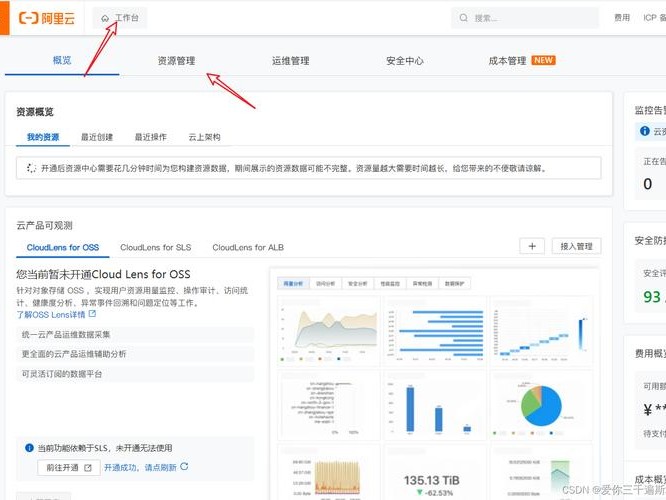666x500 pixels.
Task: Open the 运维管理 tab
Action: pyautogui.click(x=291, y=61)
